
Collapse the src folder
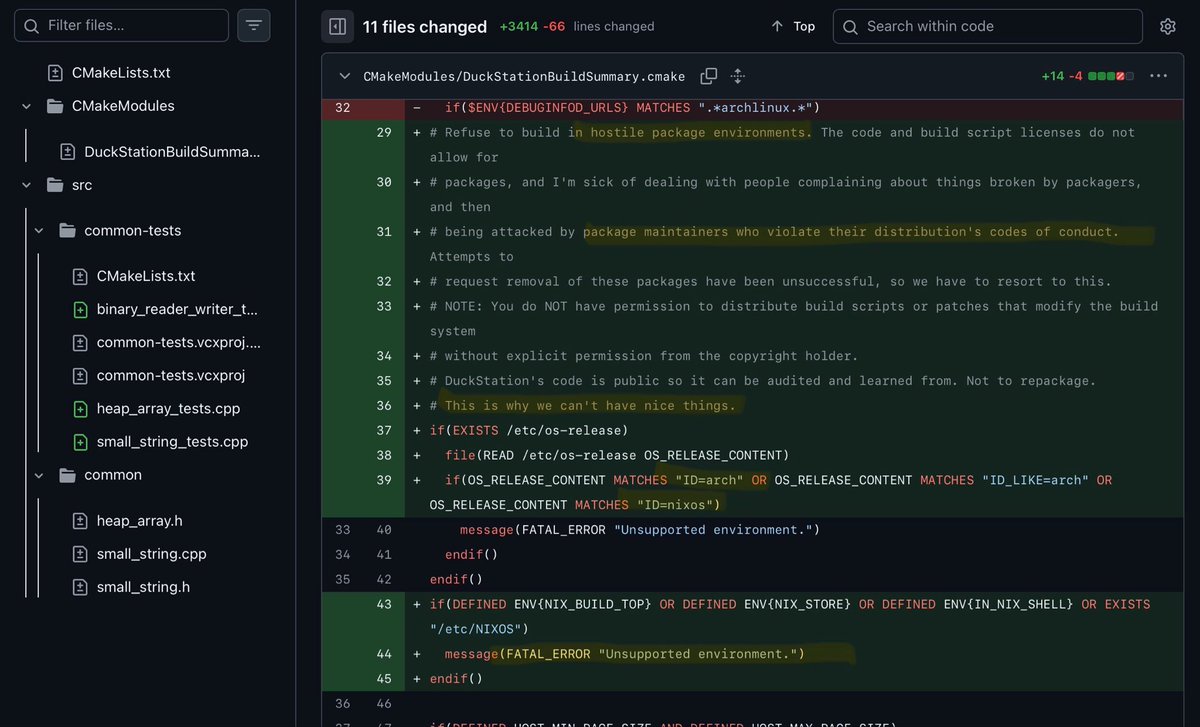(26, 185)
